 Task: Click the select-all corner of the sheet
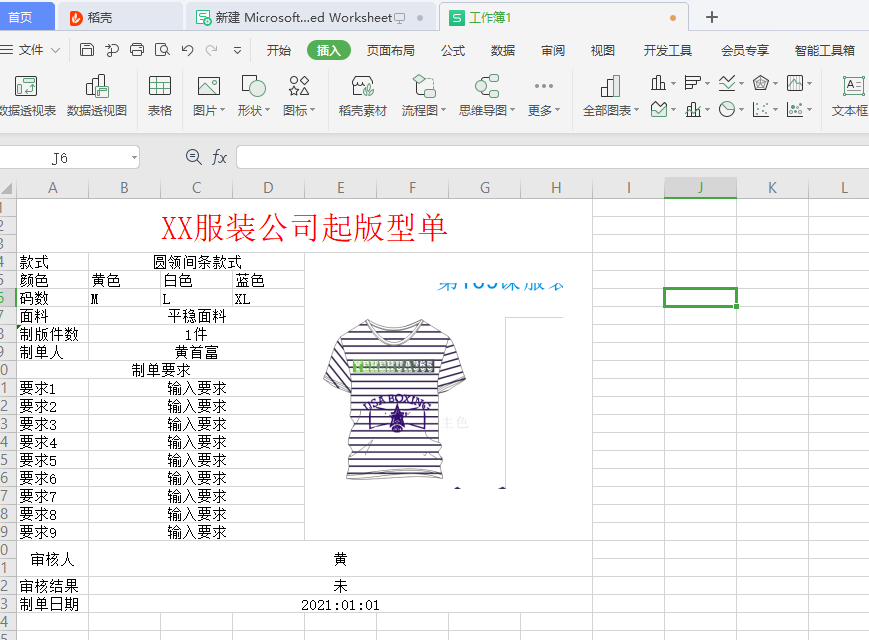coord(7,188)
